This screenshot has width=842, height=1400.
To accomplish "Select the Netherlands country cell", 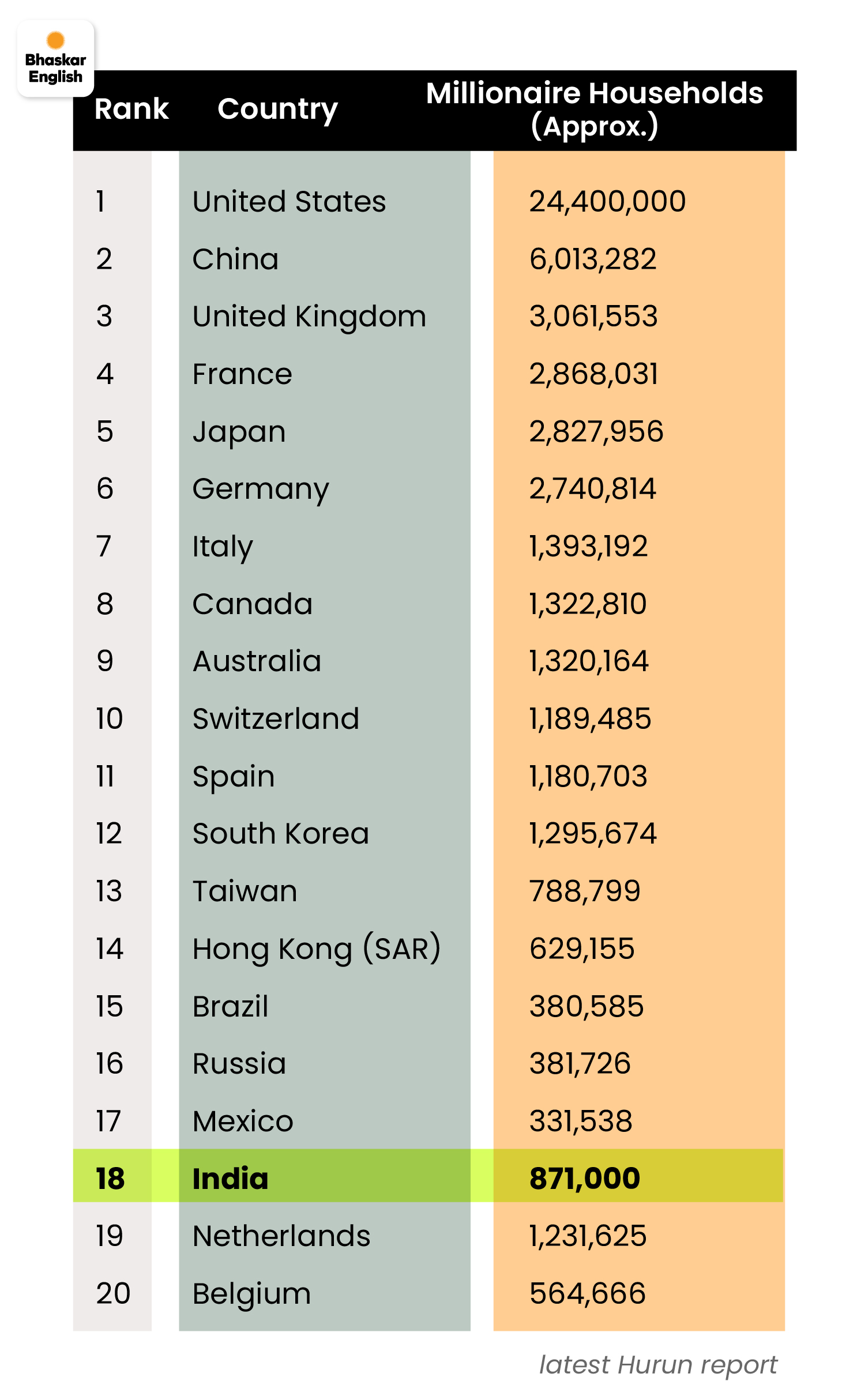I will pos(281,1236).
